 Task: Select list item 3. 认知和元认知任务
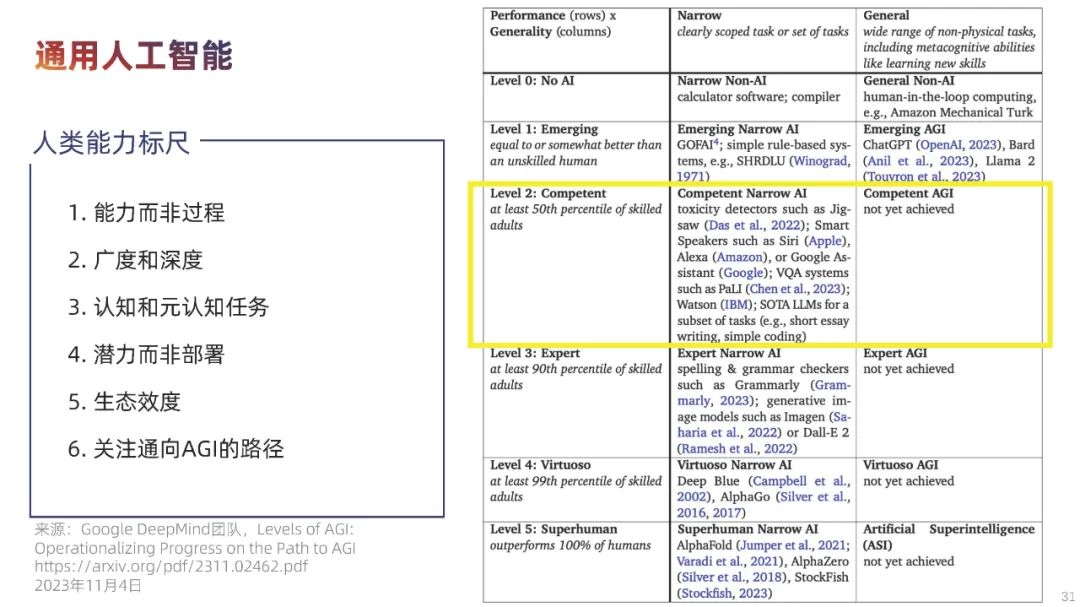[x=168, y=307]
